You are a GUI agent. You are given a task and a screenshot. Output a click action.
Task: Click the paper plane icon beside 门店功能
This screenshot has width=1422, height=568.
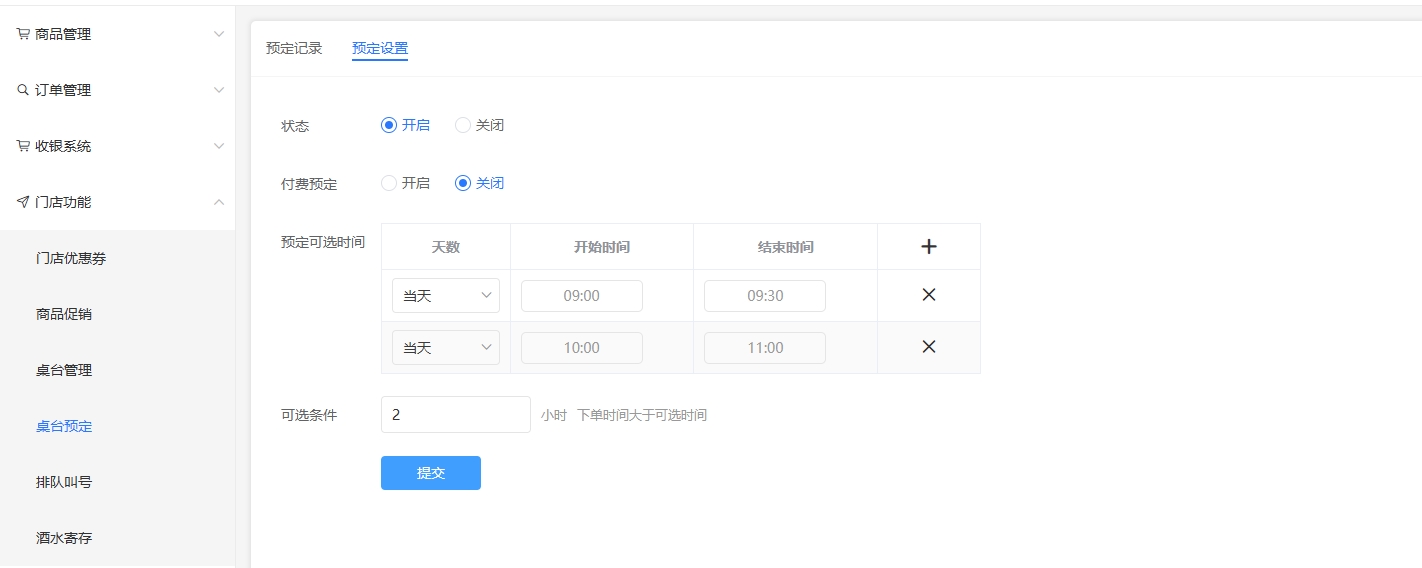point(23,202)
